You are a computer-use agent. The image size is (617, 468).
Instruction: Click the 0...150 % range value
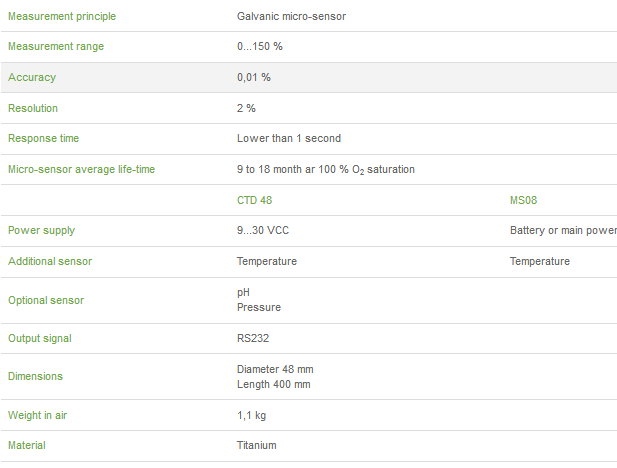click(x=260, y=46)
